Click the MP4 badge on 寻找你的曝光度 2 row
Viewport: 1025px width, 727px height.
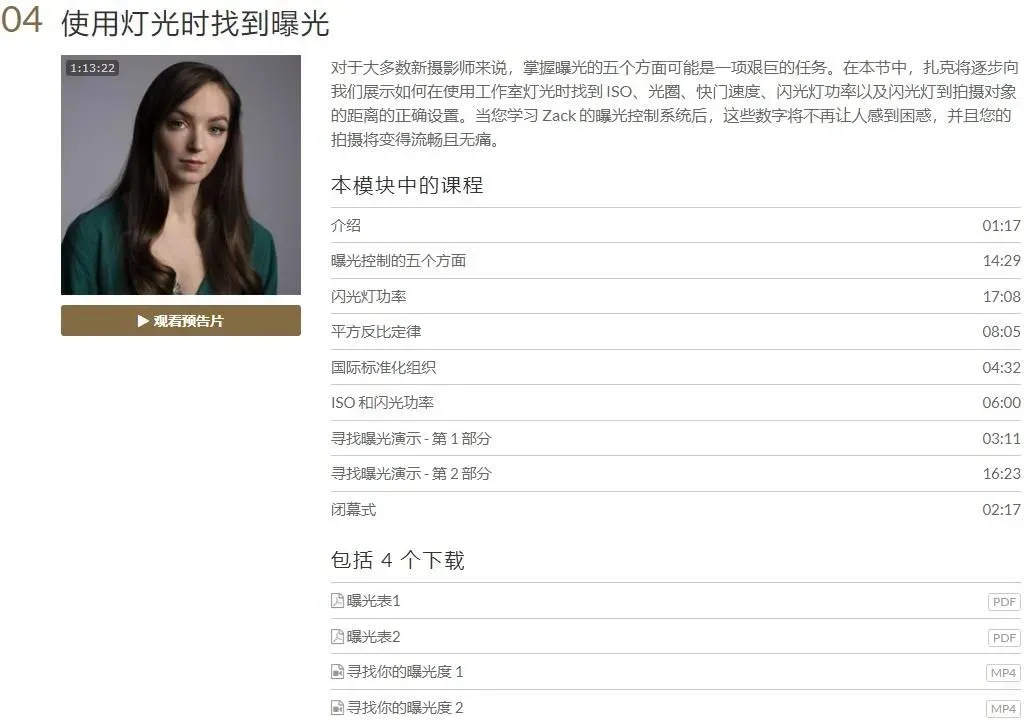1003,709
